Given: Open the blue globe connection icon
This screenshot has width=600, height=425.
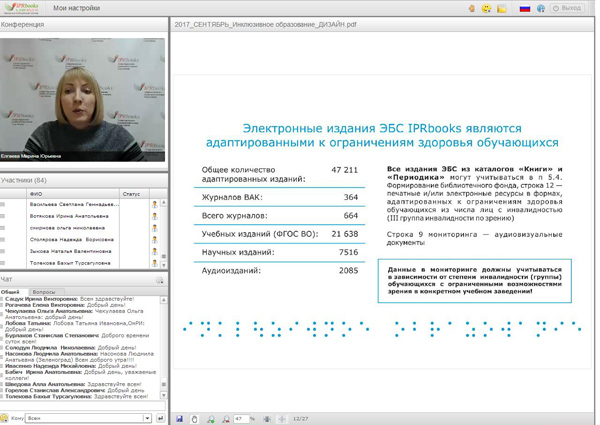Looking at the screenshot, I should [541, 8].
